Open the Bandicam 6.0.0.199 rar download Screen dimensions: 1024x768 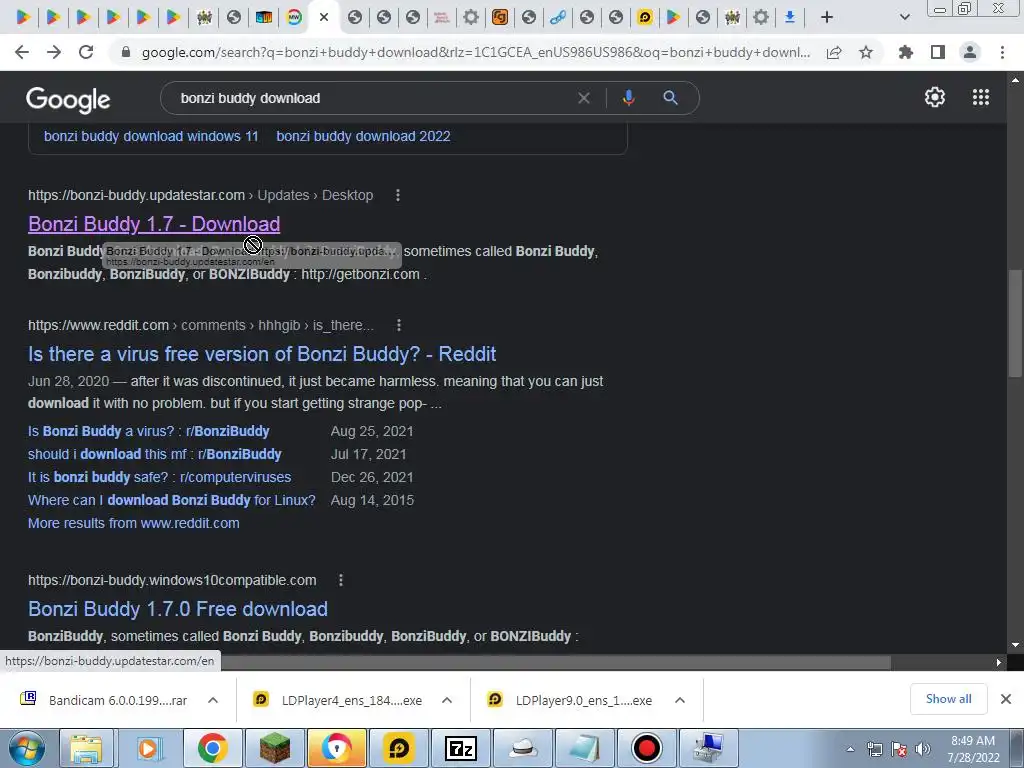tap(118, 700)
